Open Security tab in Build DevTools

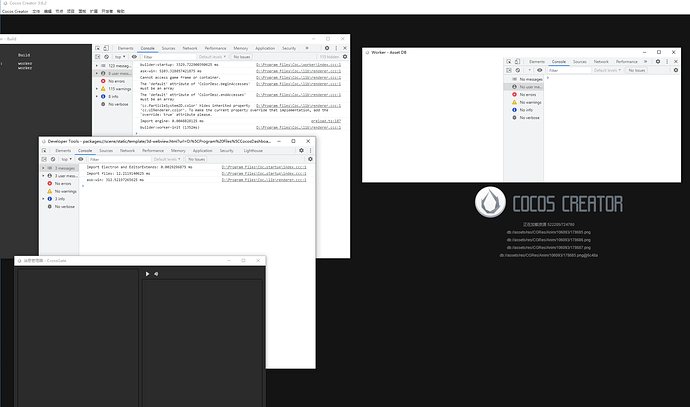click(289, 48)
